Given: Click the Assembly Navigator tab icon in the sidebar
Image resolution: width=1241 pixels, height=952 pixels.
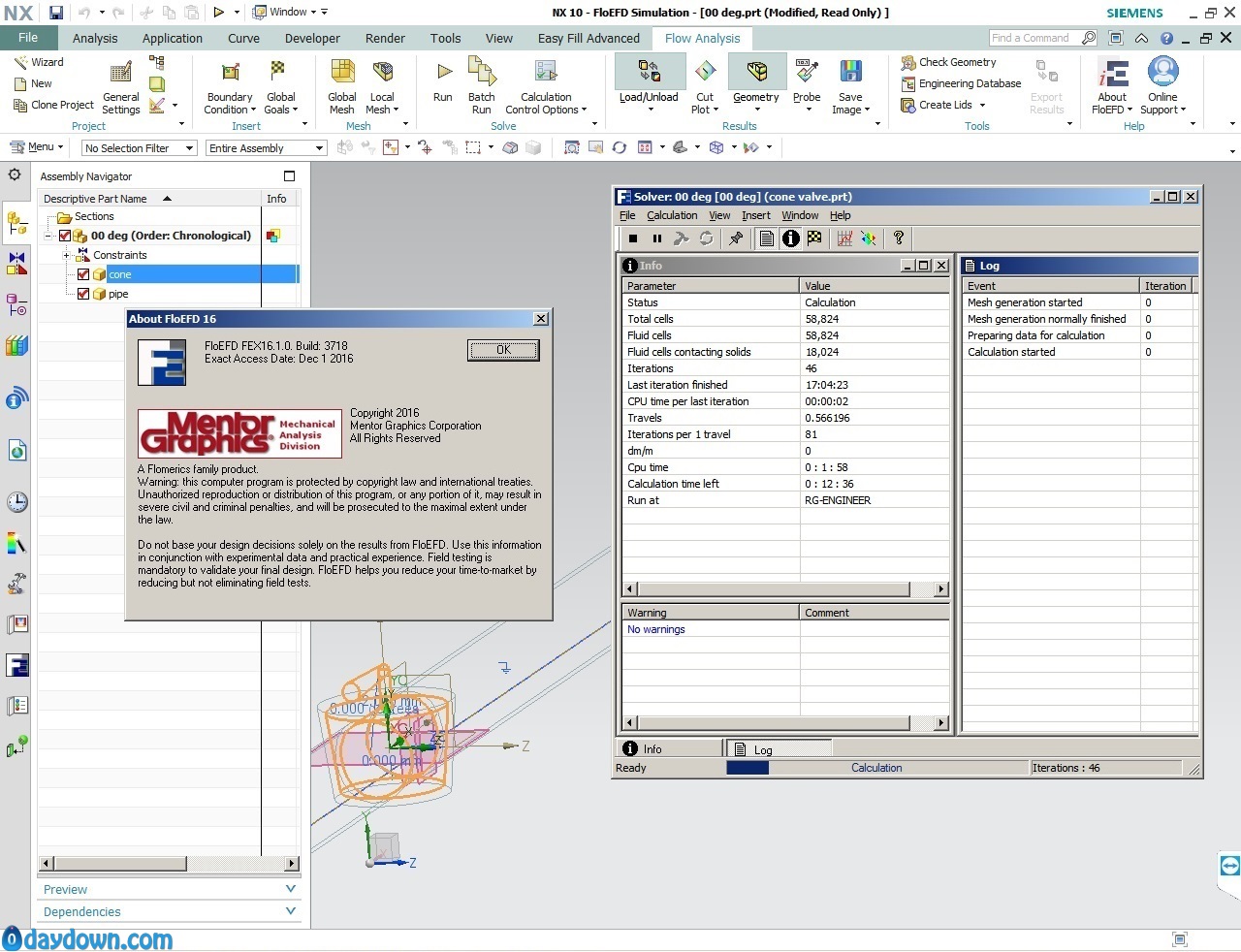Looking at the screenshot, I should point(16,225).
